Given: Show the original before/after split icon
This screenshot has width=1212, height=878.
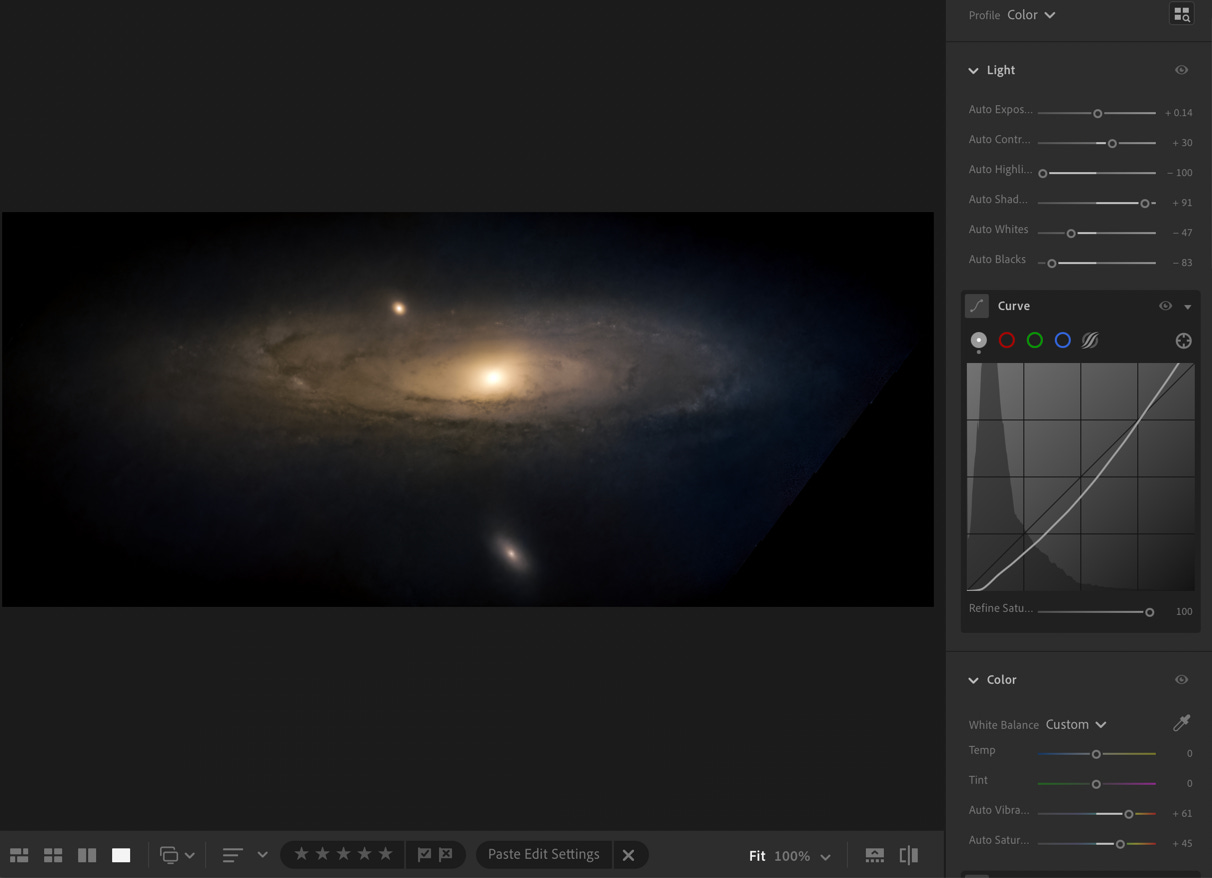Looking at the screenshot, I should tap(908, 855).
